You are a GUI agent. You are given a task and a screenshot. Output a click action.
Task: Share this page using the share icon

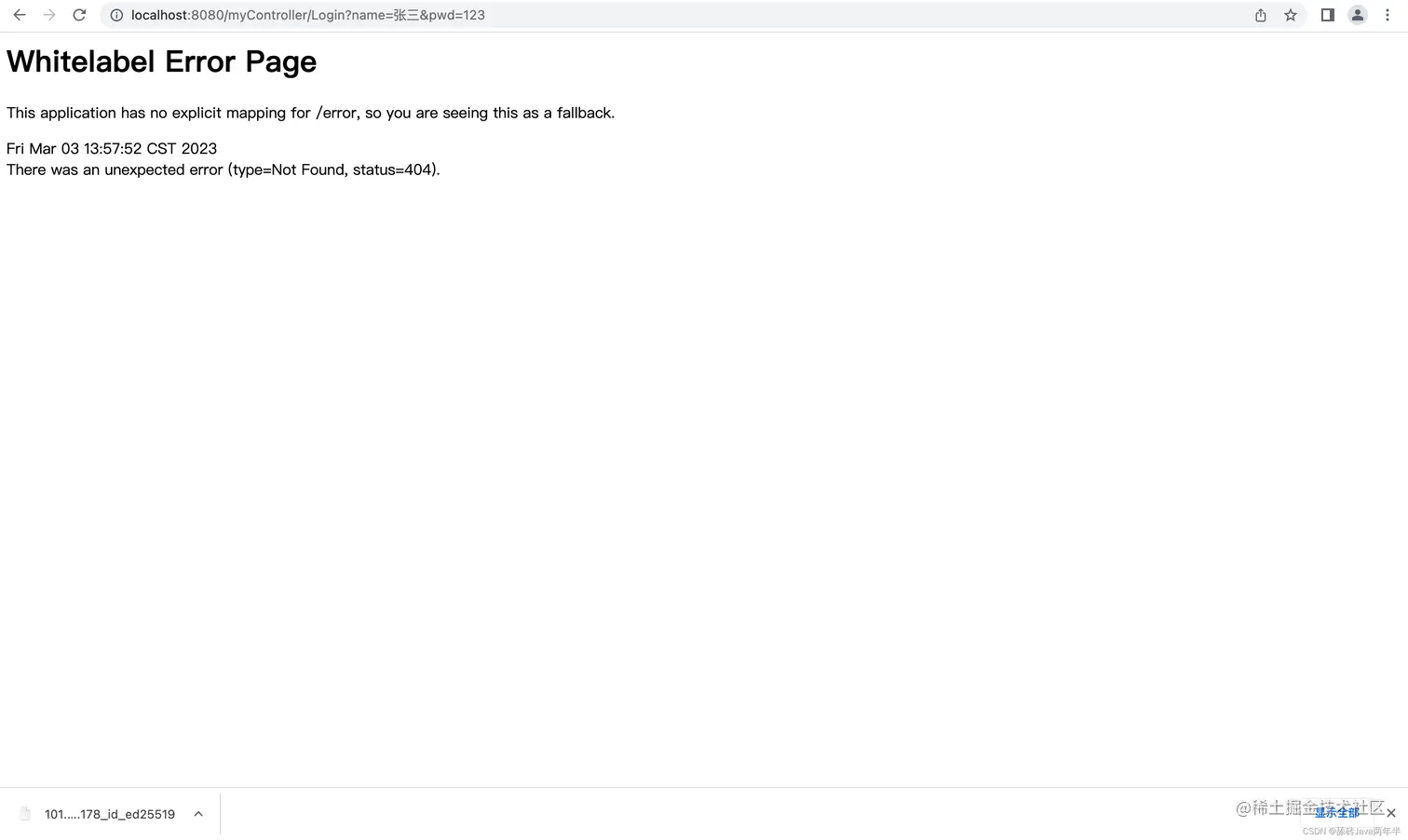1261,15
